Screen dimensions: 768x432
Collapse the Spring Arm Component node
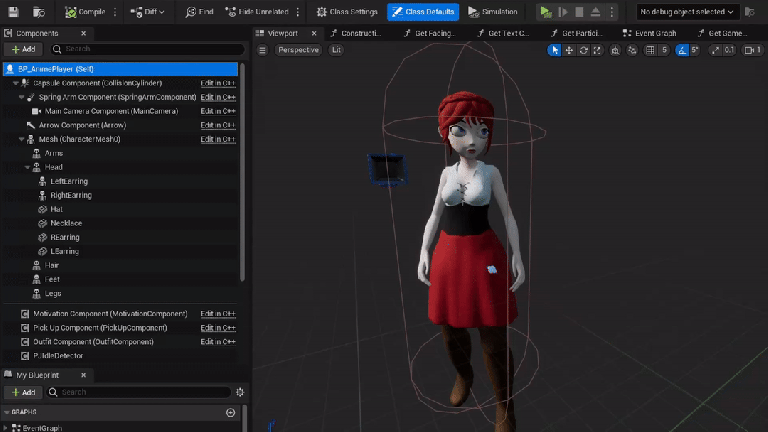[21, 97]
